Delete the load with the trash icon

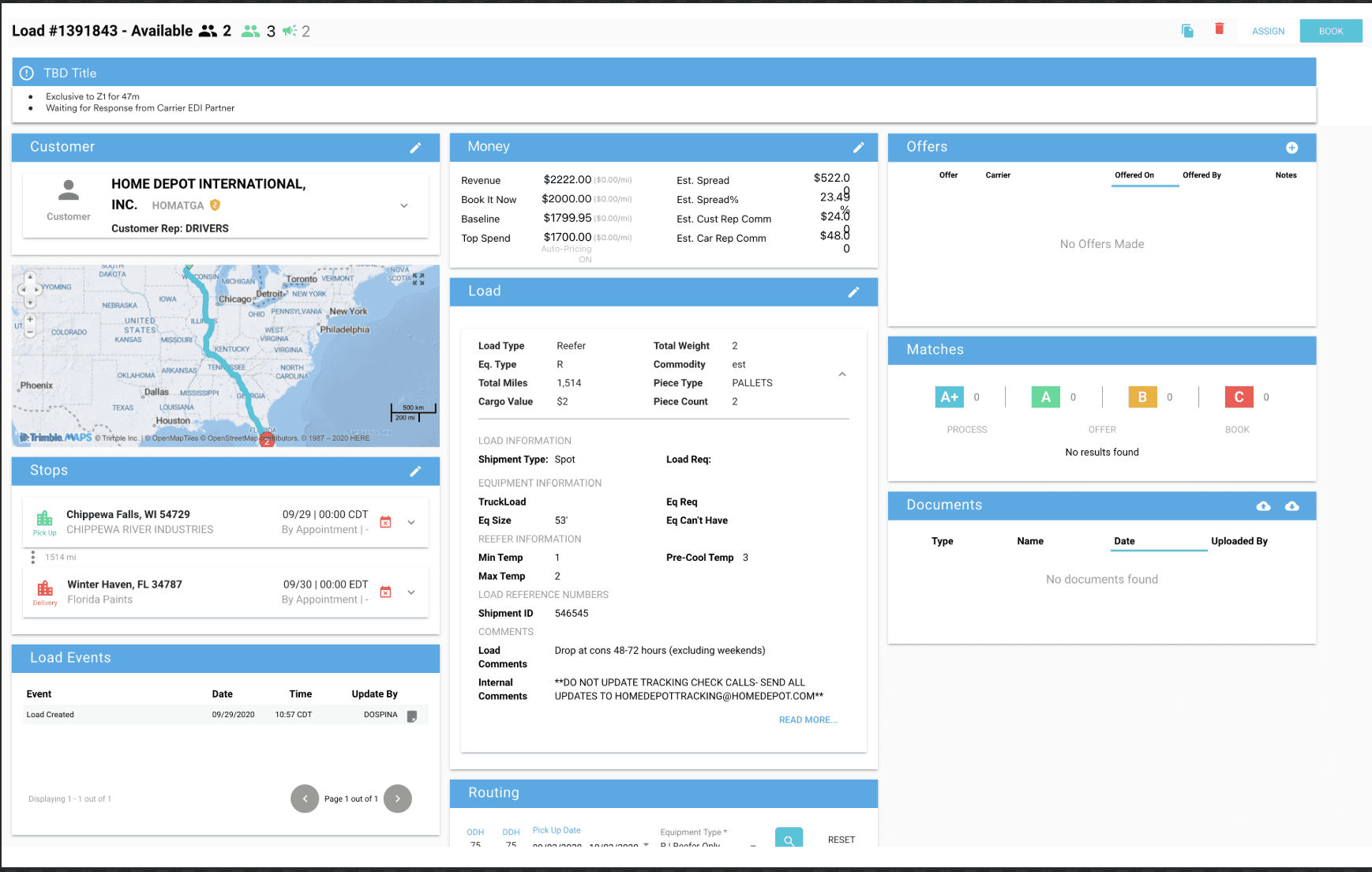(x=1219, y=28)
